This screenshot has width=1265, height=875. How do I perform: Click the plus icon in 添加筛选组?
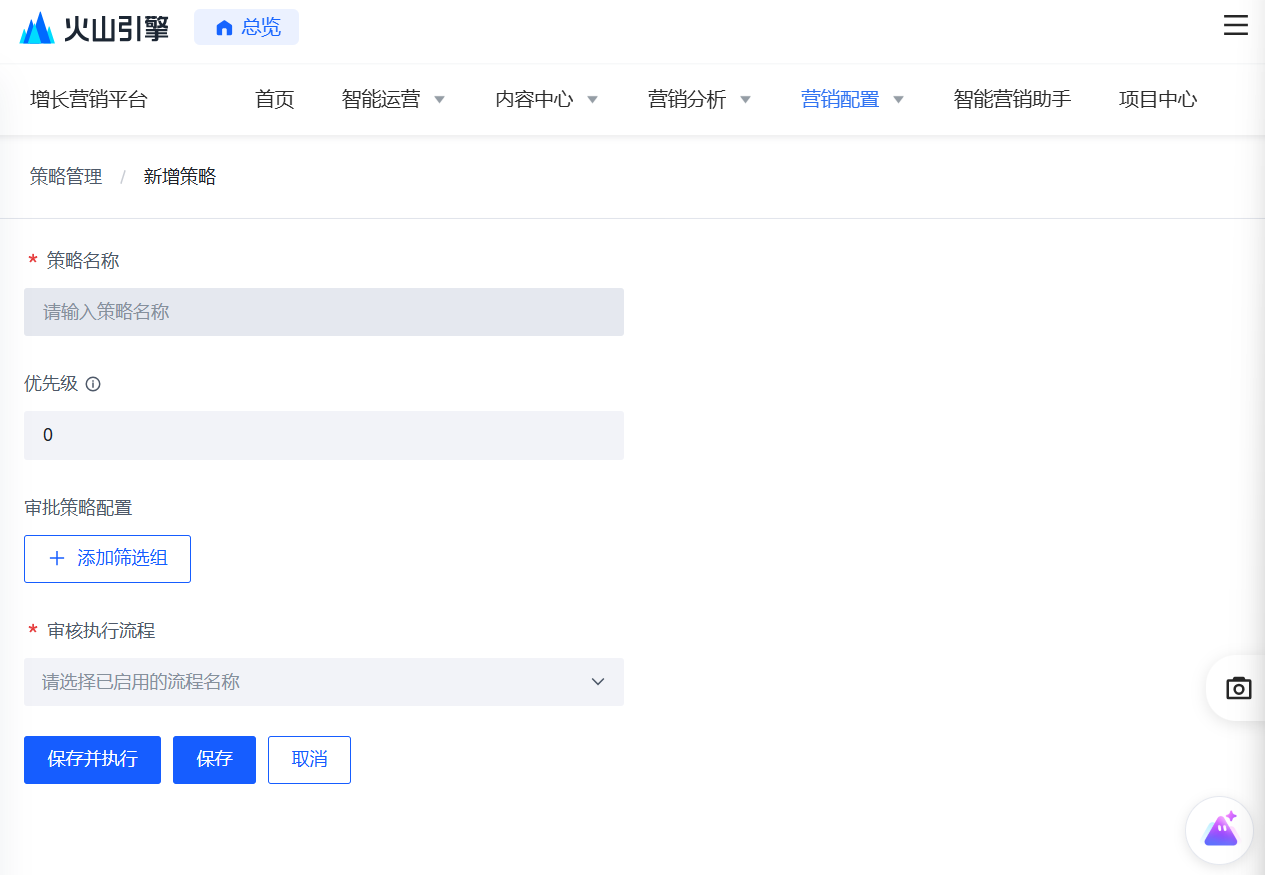point(57,558)
